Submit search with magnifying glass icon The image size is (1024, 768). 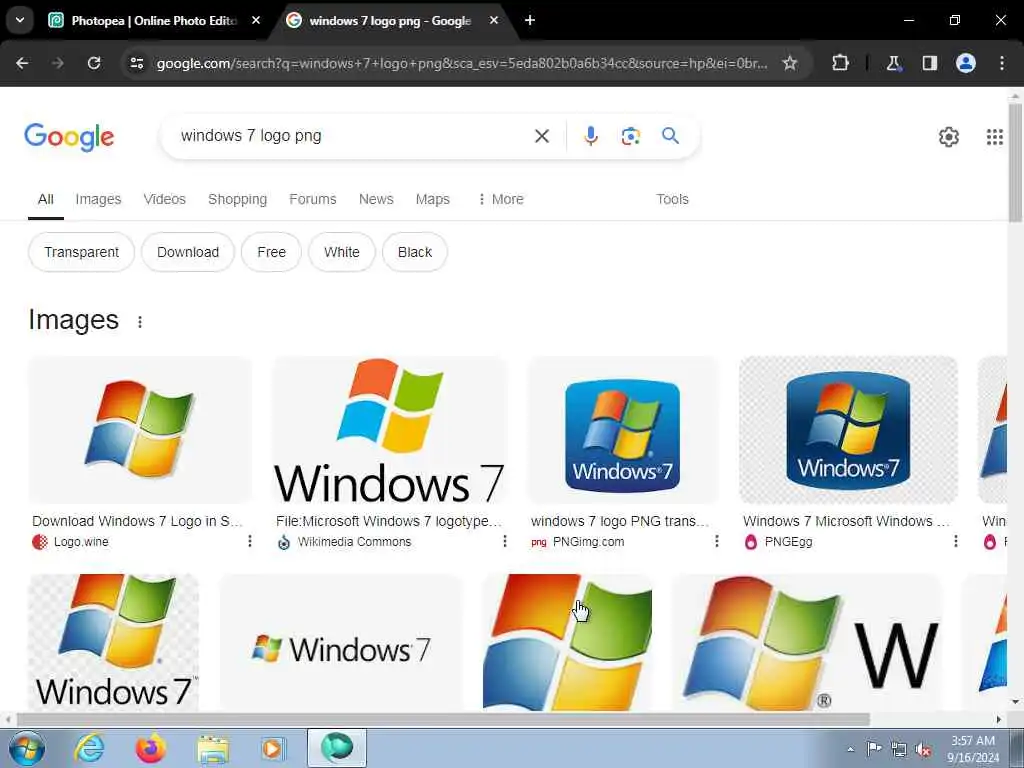tap(671, 136)
